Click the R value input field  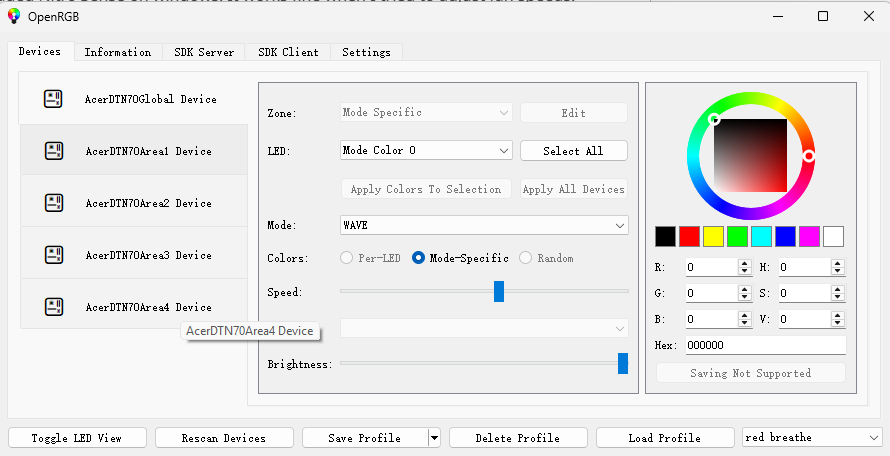pyautogui.click(x=712, y=267)
